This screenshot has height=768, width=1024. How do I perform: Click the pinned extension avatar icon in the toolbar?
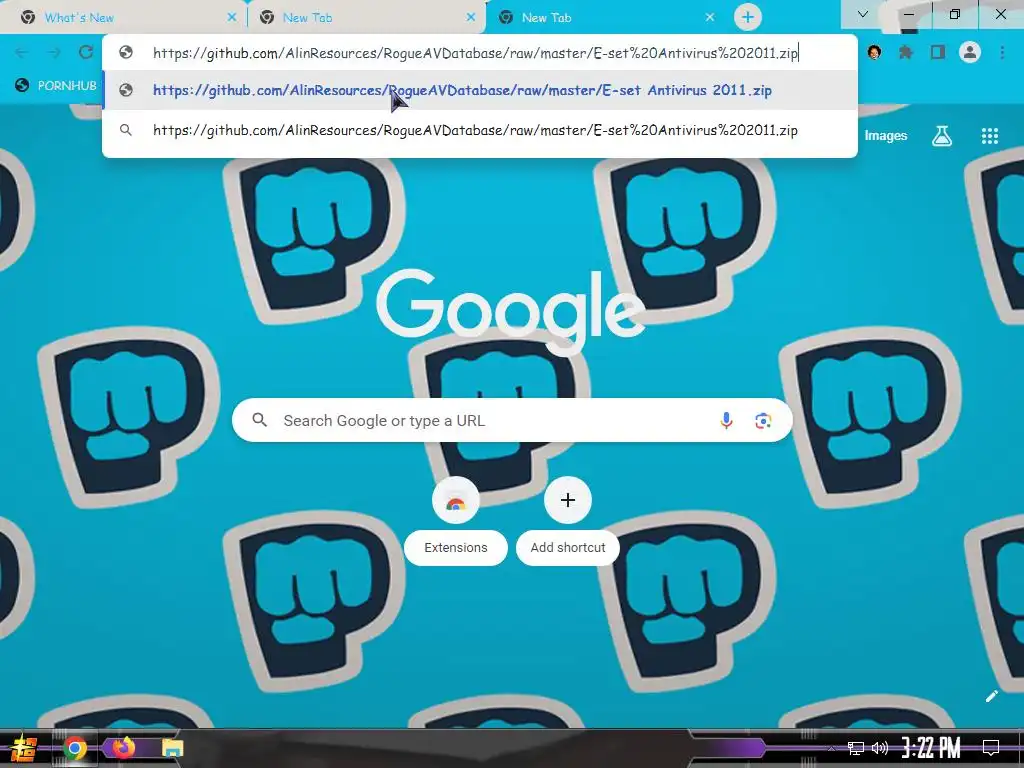click(x=874, y=52)
